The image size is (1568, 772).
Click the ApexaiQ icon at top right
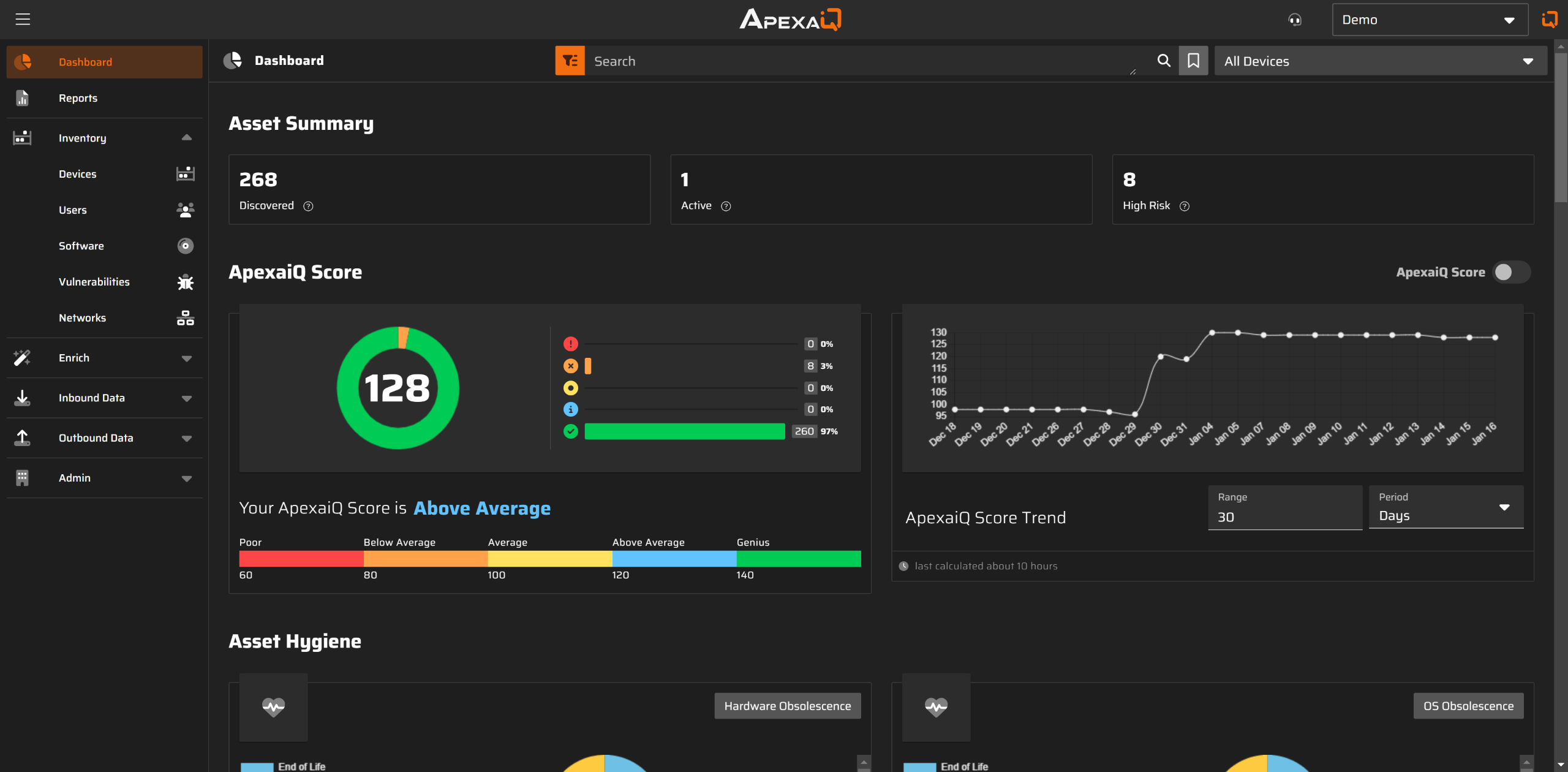click(1550, 20)
